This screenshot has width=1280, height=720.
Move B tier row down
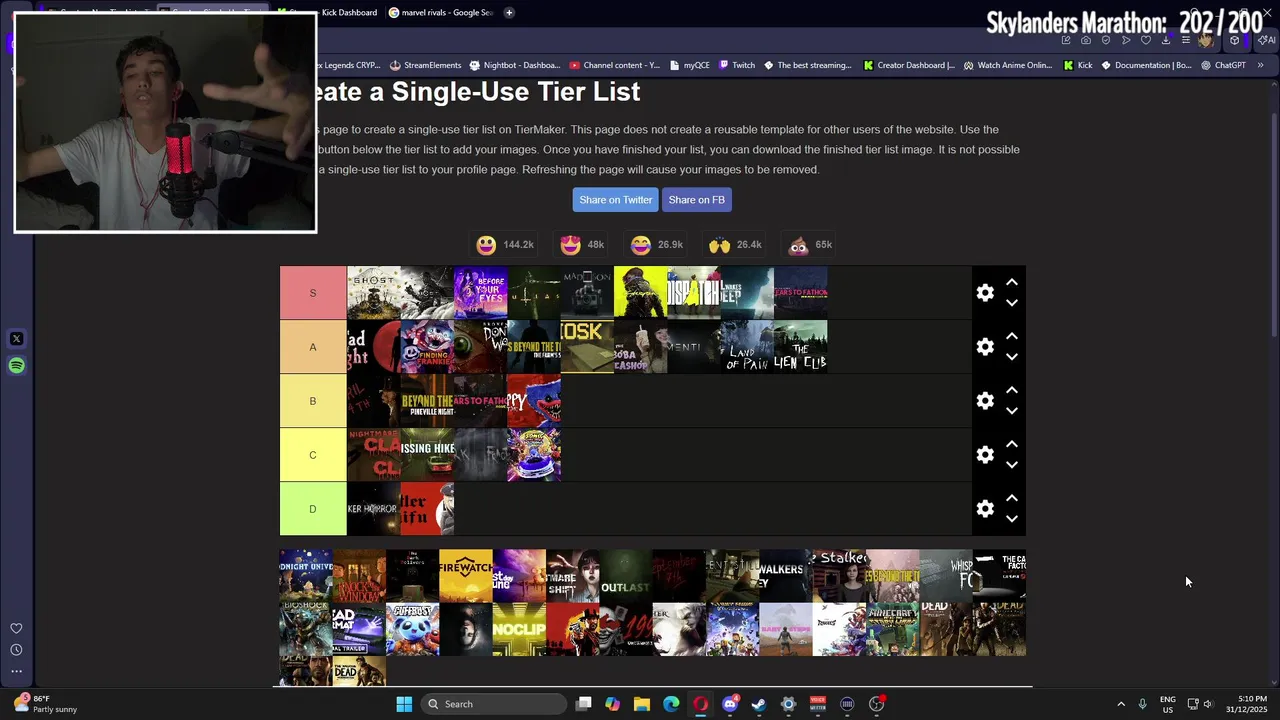pyautogui.click(x=1012, y=411)
